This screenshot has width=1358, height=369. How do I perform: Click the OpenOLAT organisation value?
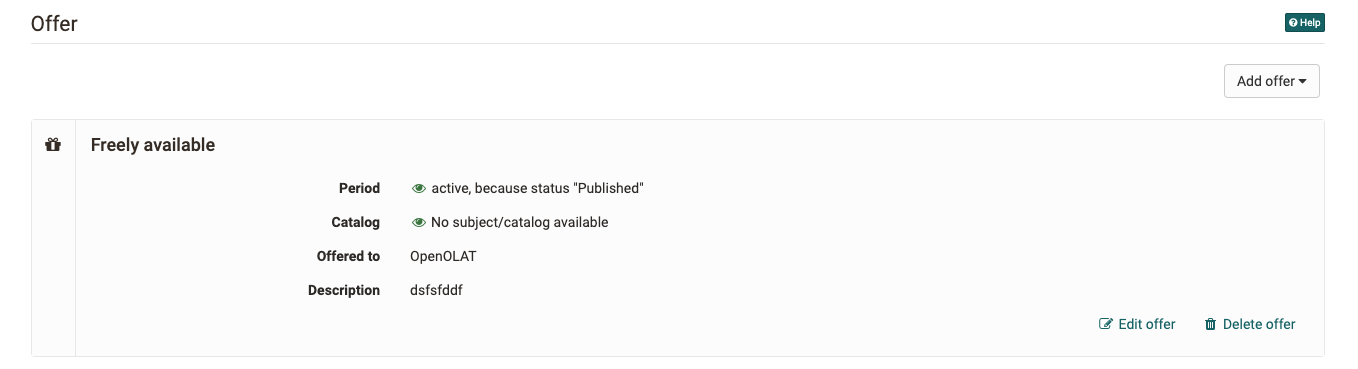tap(444, 256)
